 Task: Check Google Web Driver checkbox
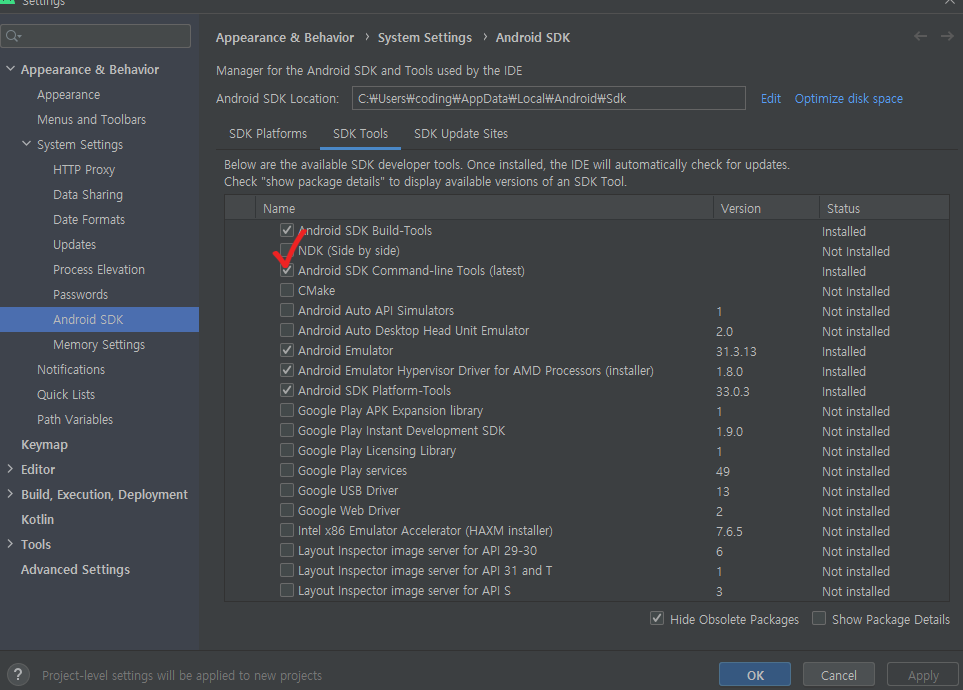(x=287, y=510)
